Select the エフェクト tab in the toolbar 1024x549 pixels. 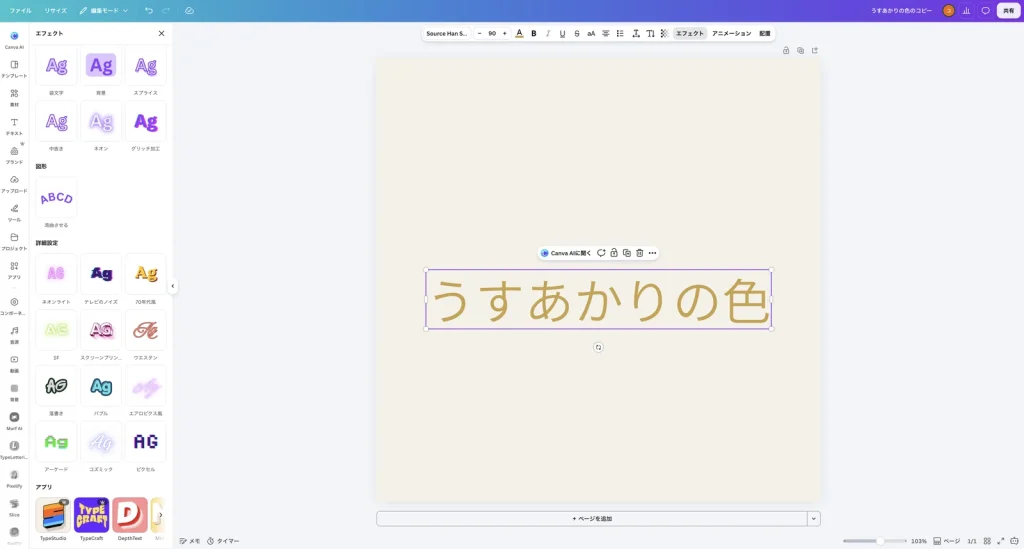[x=690, y=33]
